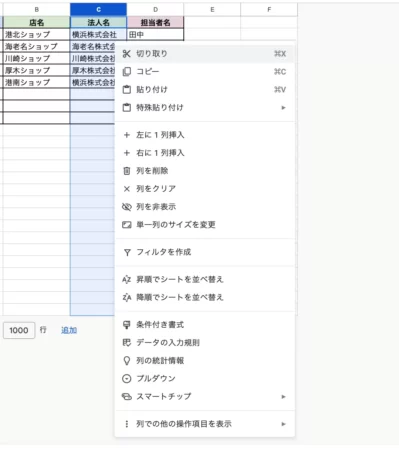Hide column via 列を非表示 eye icon
This screenshot has width=399, height=450.
pyautogui.click(x=127, y=207)
